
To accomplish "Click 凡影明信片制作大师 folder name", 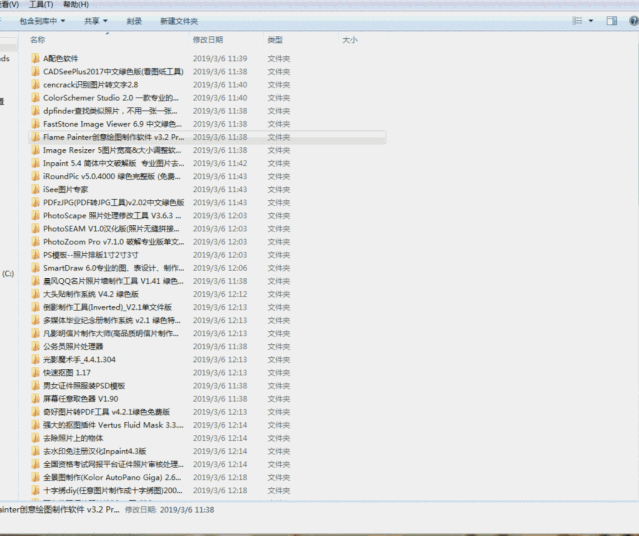I will [111, 333].
